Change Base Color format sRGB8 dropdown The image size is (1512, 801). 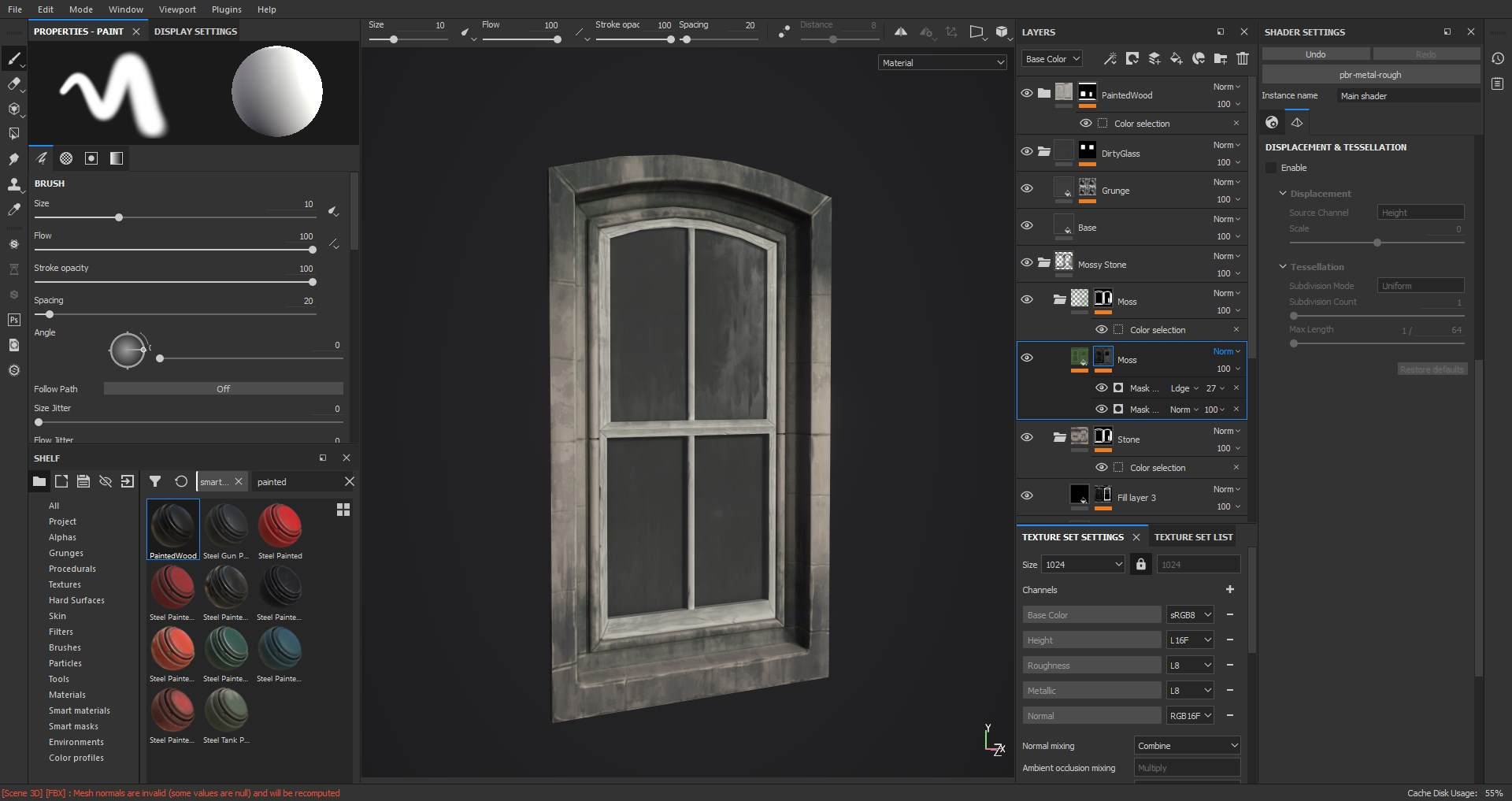[x=1190, y=614]
